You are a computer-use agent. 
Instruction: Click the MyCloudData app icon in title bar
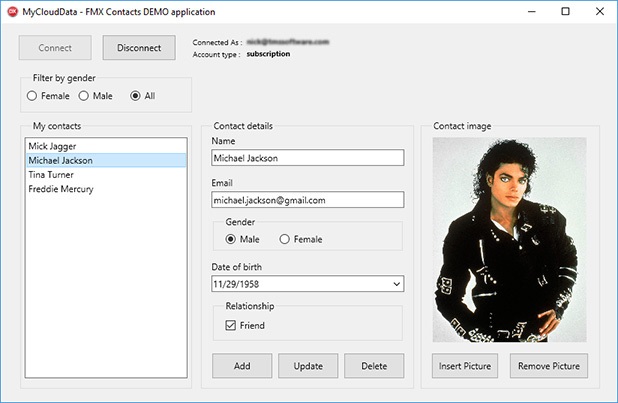[13, 12]
